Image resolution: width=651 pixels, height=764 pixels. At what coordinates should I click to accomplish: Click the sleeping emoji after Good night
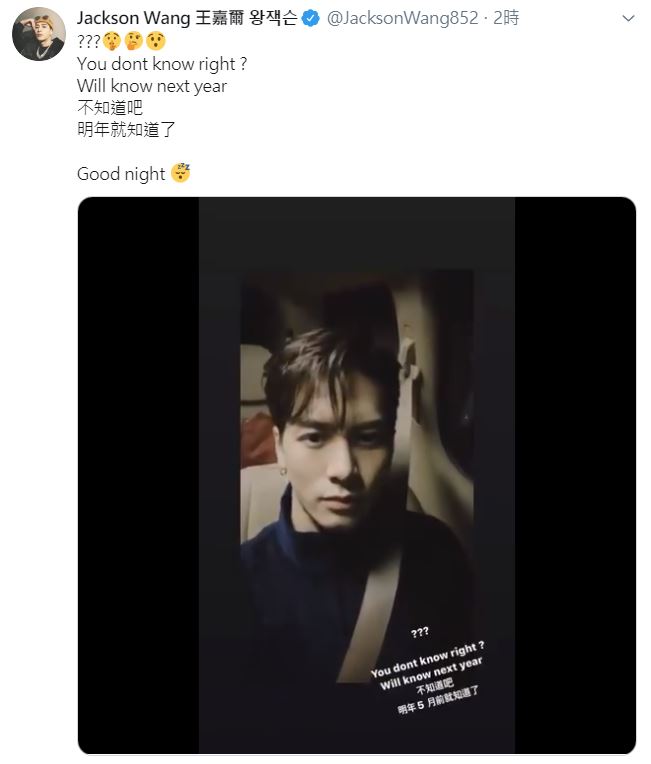pyautogui.click(x=181, y=174)
